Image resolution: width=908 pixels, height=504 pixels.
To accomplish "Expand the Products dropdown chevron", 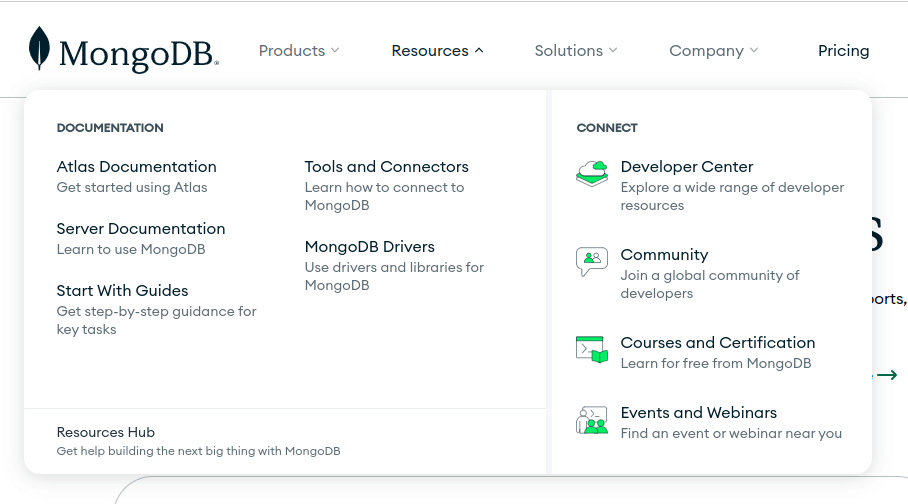I will pyautogui.click(x=335, y=50).
